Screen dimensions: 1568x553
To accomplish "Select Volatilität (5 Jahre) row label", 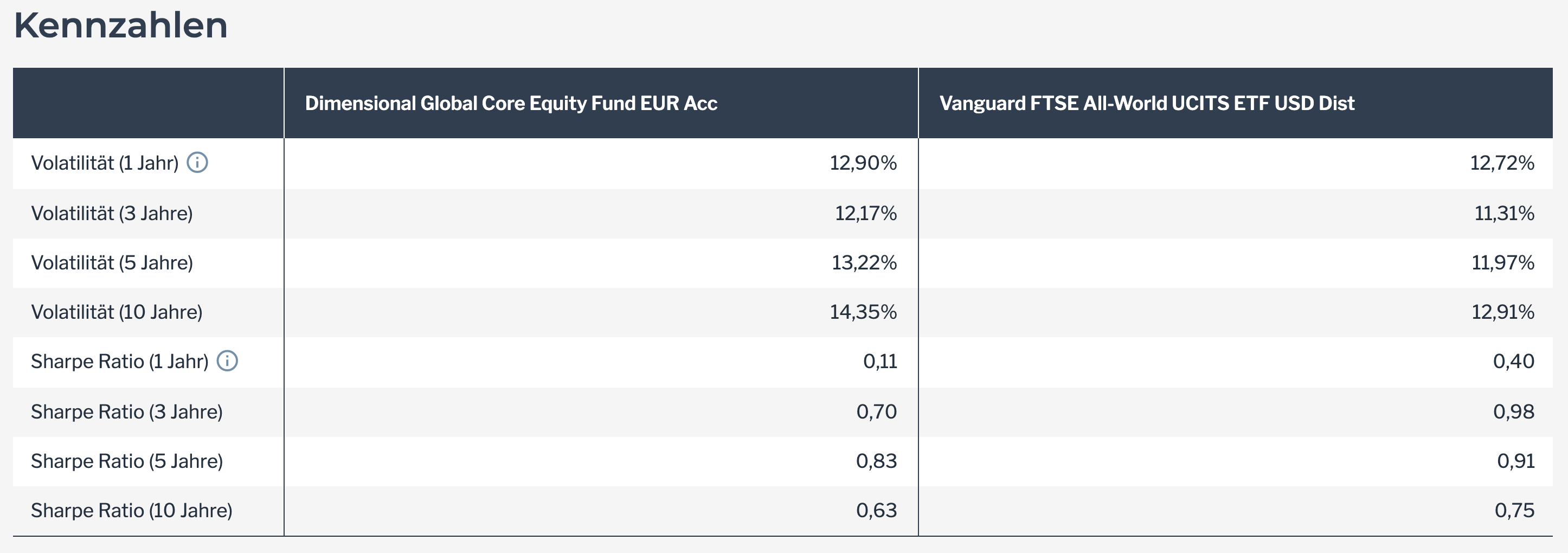I will 112,263.
